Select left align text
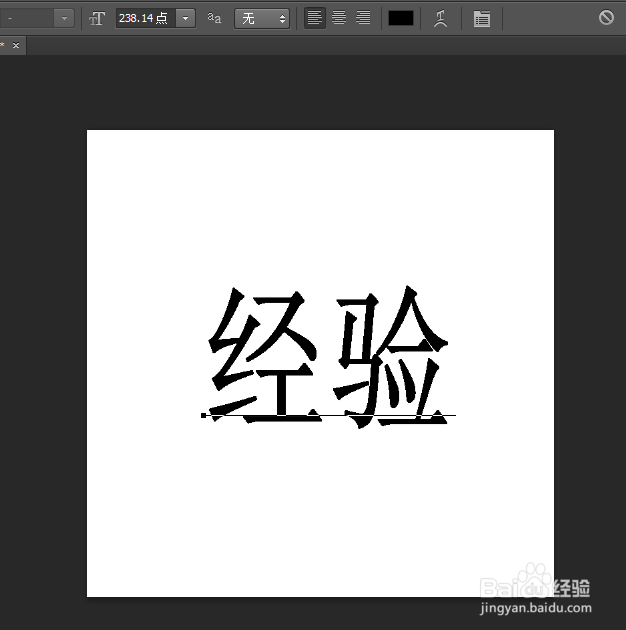Image resolution: width=626 pixels, height=630 pixels. pyautogui.click(x=315, y=18)
